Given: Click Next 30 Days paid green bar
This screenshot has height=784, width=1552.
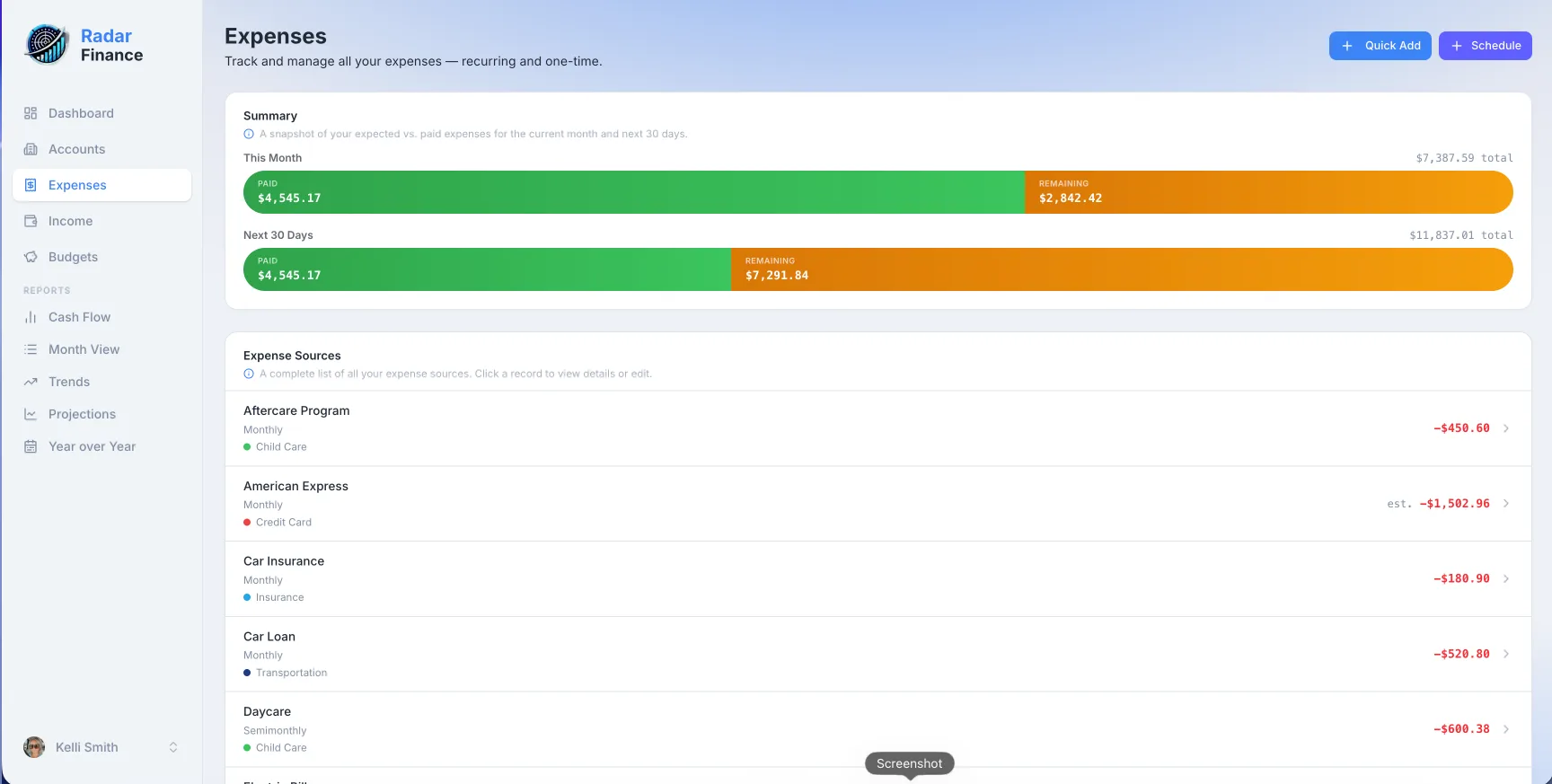Looking at the screenshot, I should point(487,269).
